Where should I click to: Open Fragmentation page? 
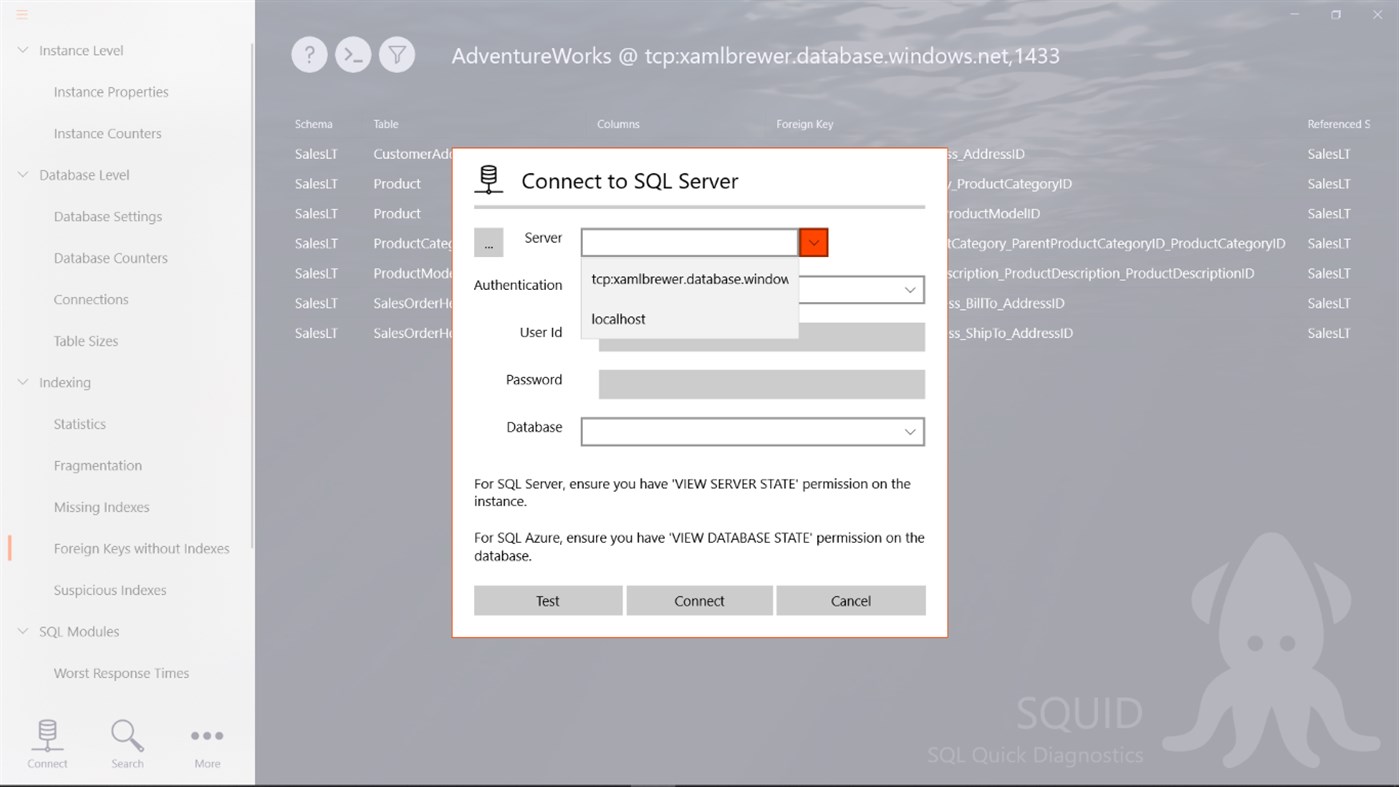pos(98,465)
